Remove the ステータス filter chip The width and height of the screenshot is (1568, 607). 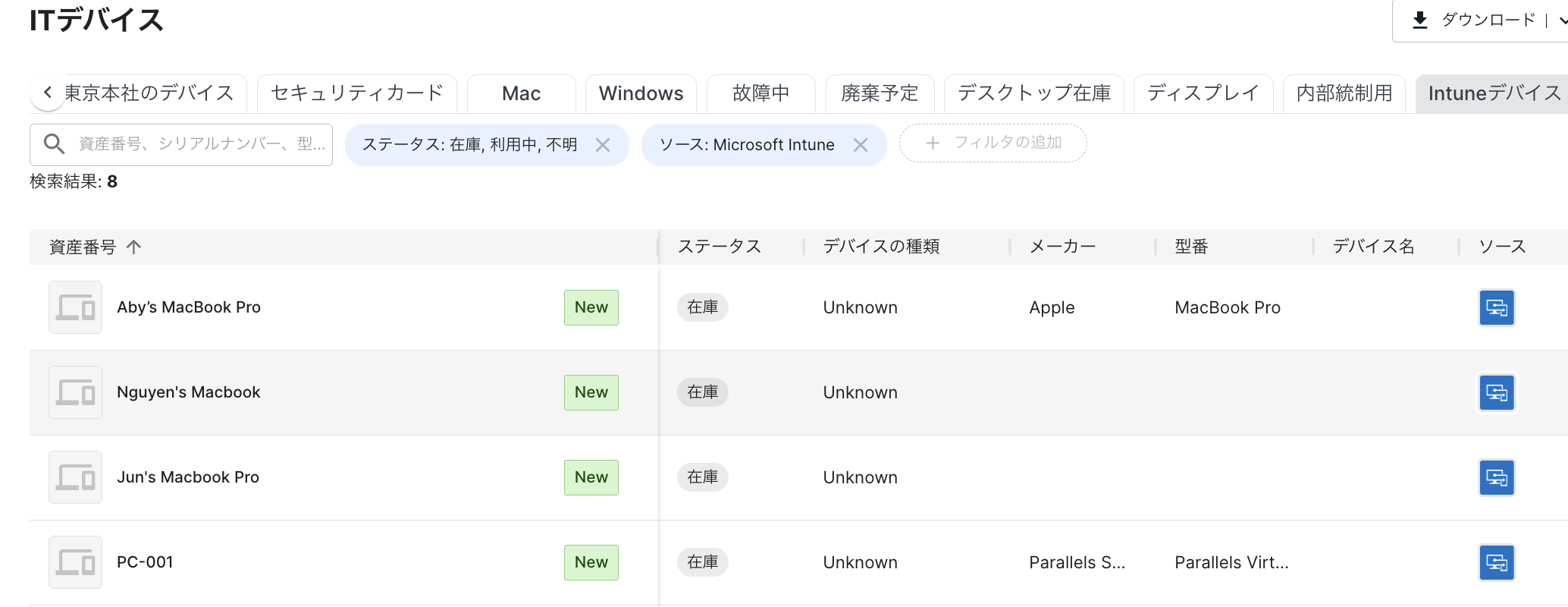pyautogui.click(x=603, y=145)
